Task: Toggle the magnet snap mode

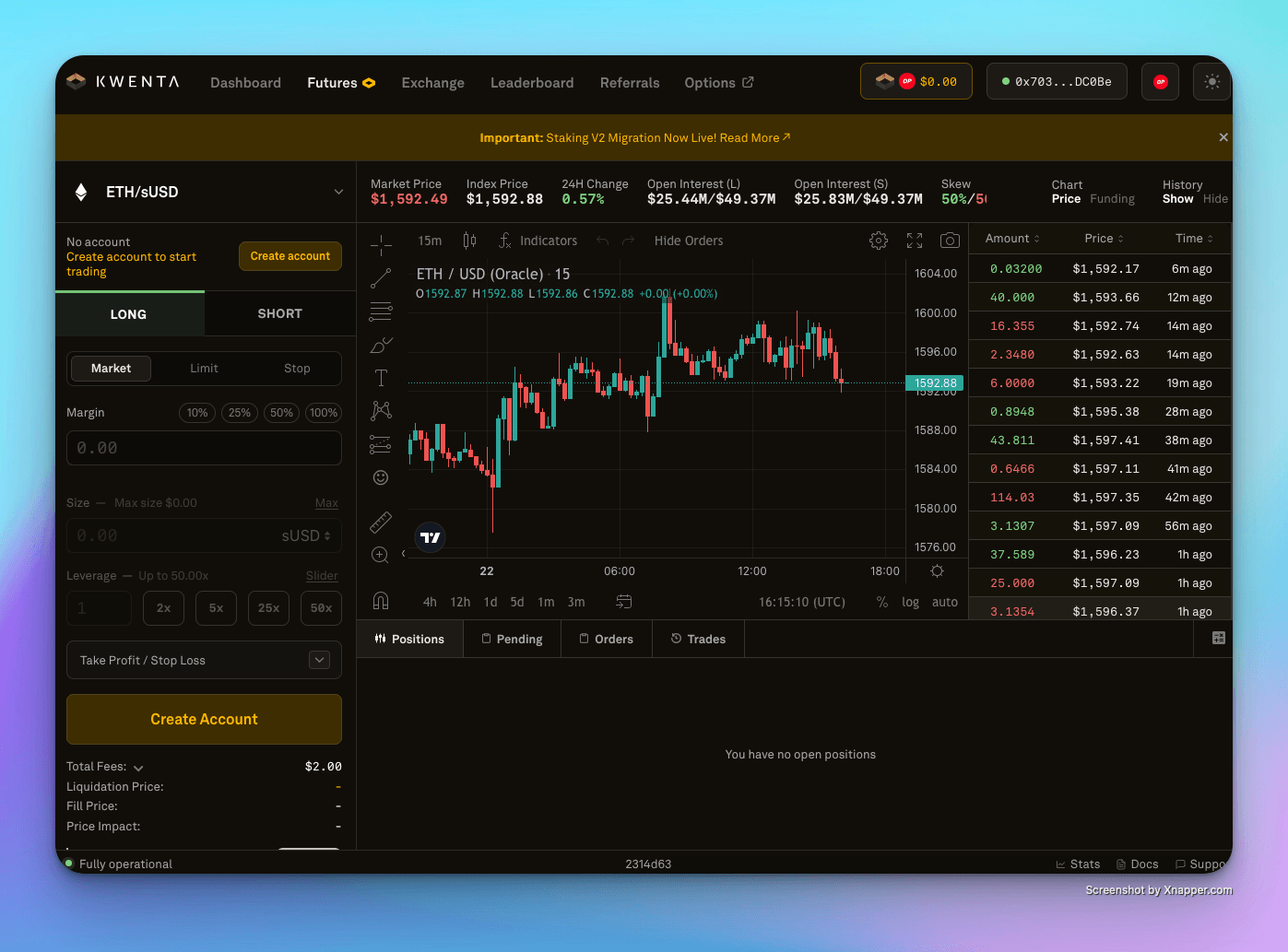Action: coord(381,601)
